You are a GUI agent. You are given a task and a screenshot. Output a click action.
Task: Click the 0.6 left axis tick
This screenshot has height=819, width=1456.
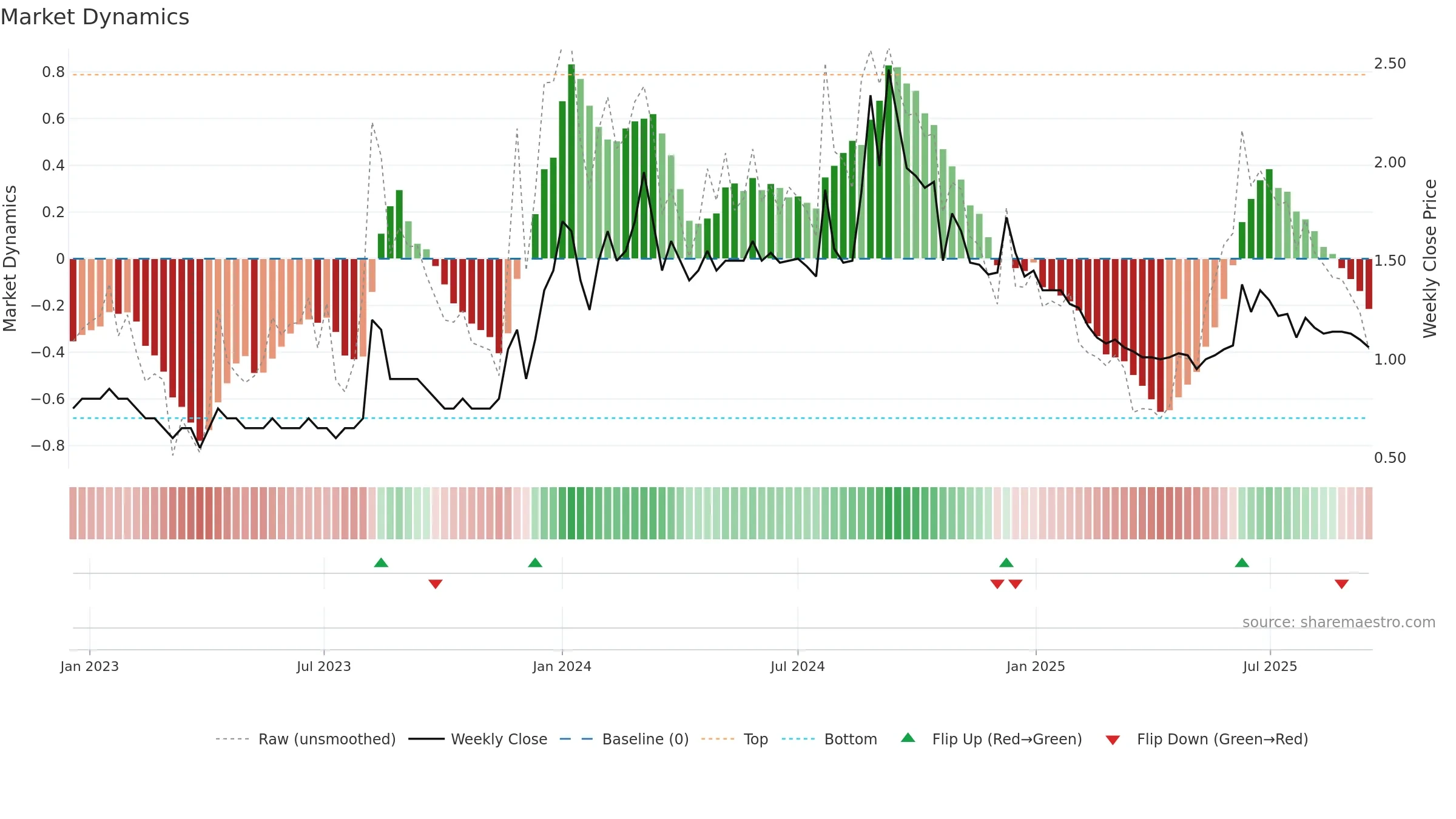click(53, 119)
